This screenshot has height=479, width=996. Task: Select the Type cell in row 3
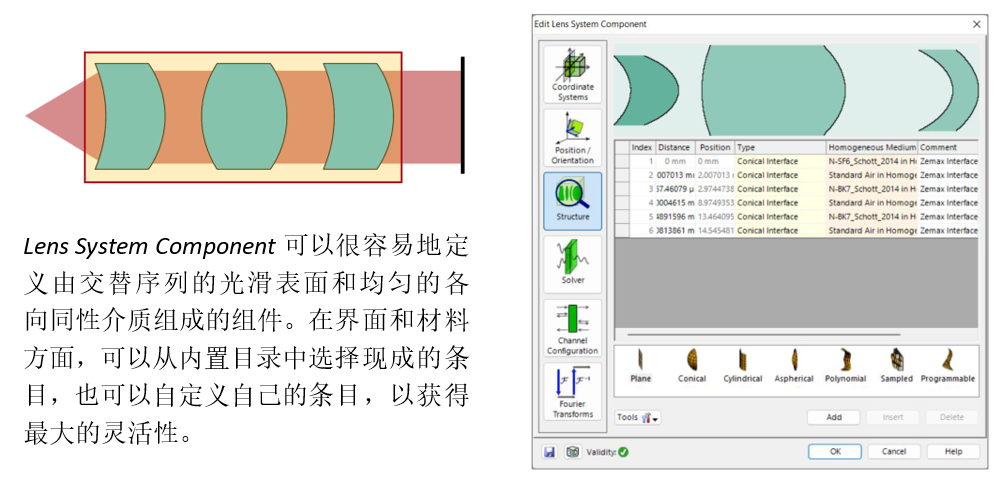(x=781, y=189)
